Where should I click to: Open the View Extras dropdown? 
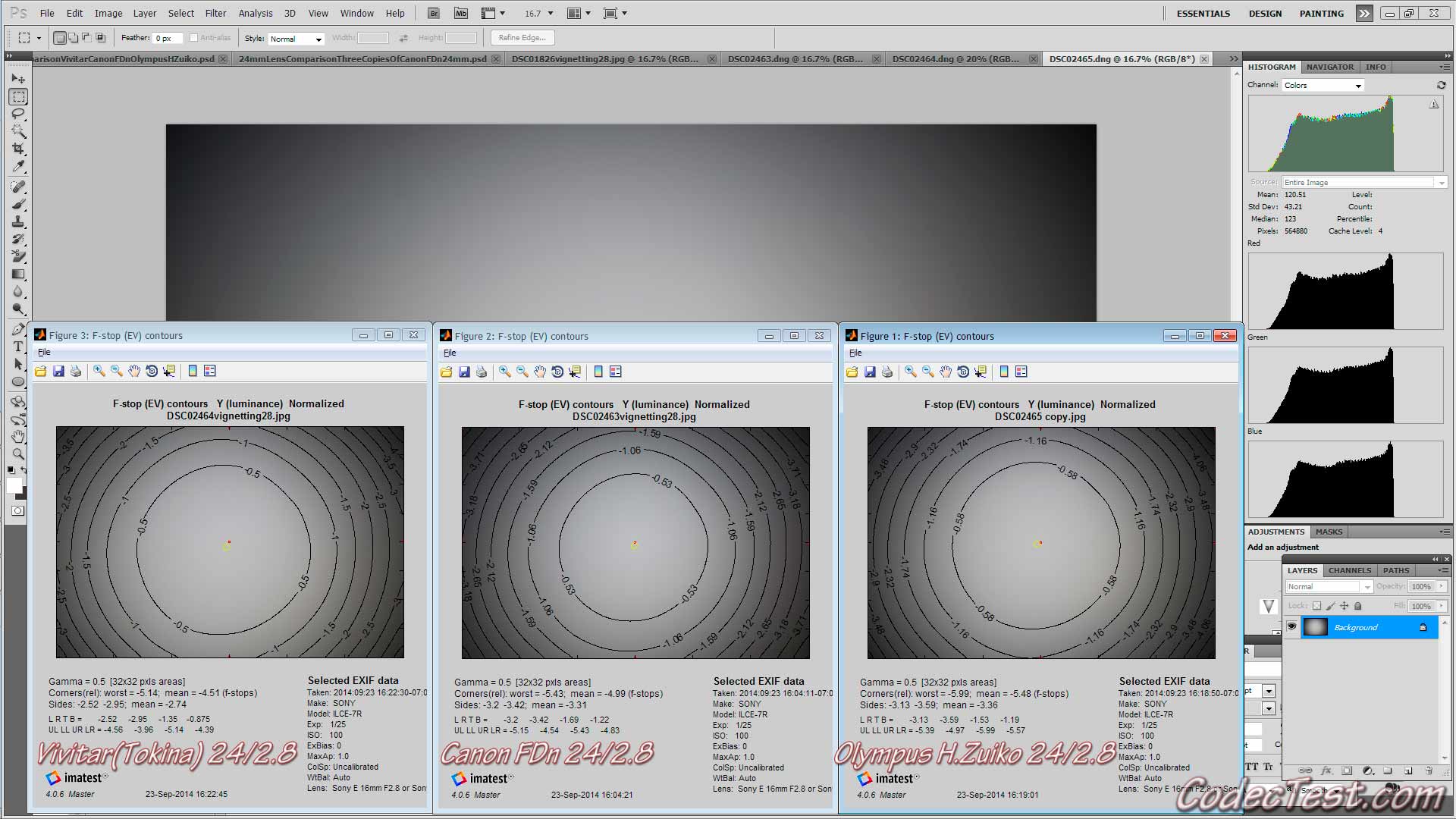(x=494, y=13)
